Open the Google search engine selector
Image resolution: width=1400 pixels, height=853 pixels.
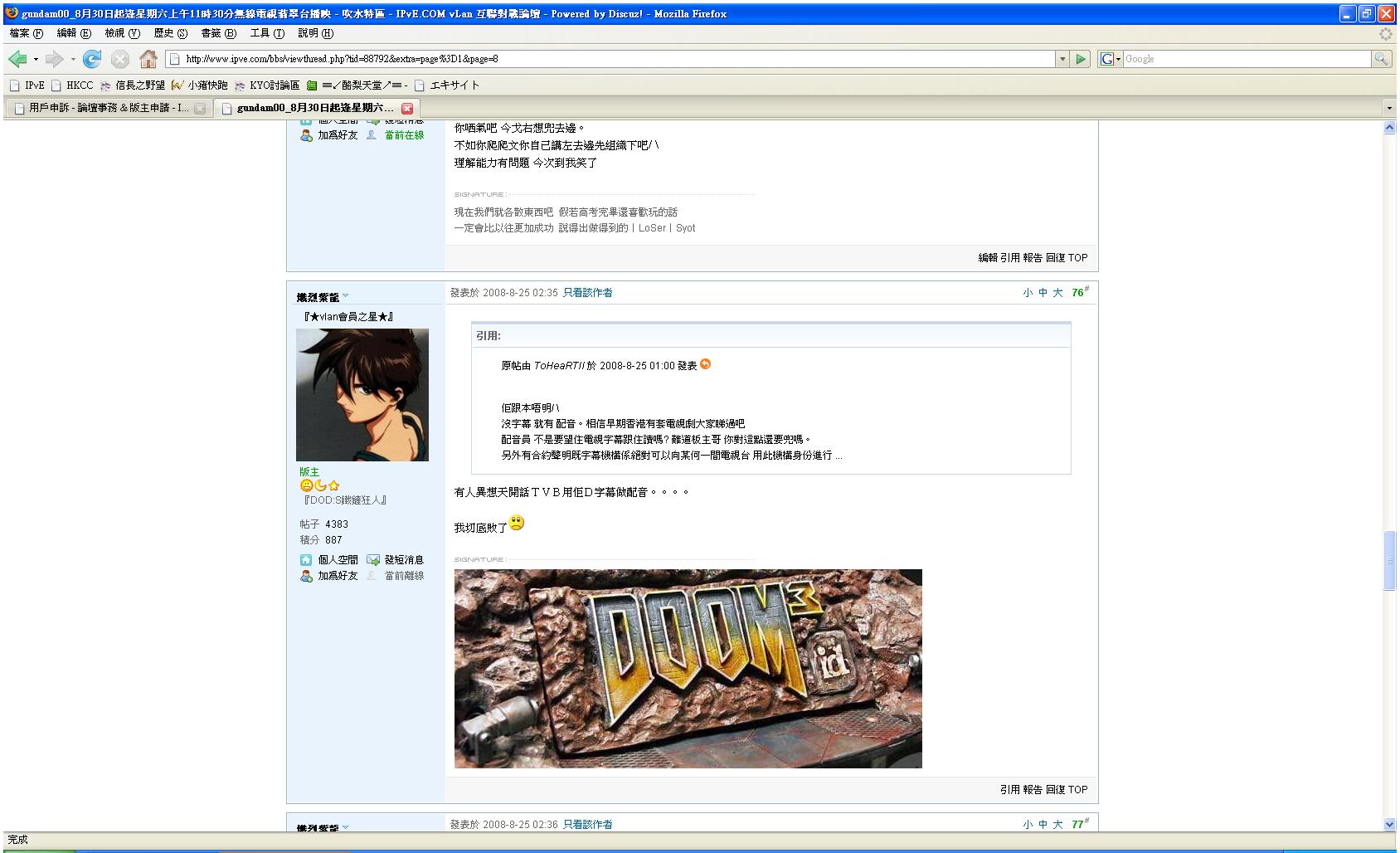(x=1110, y=59)
